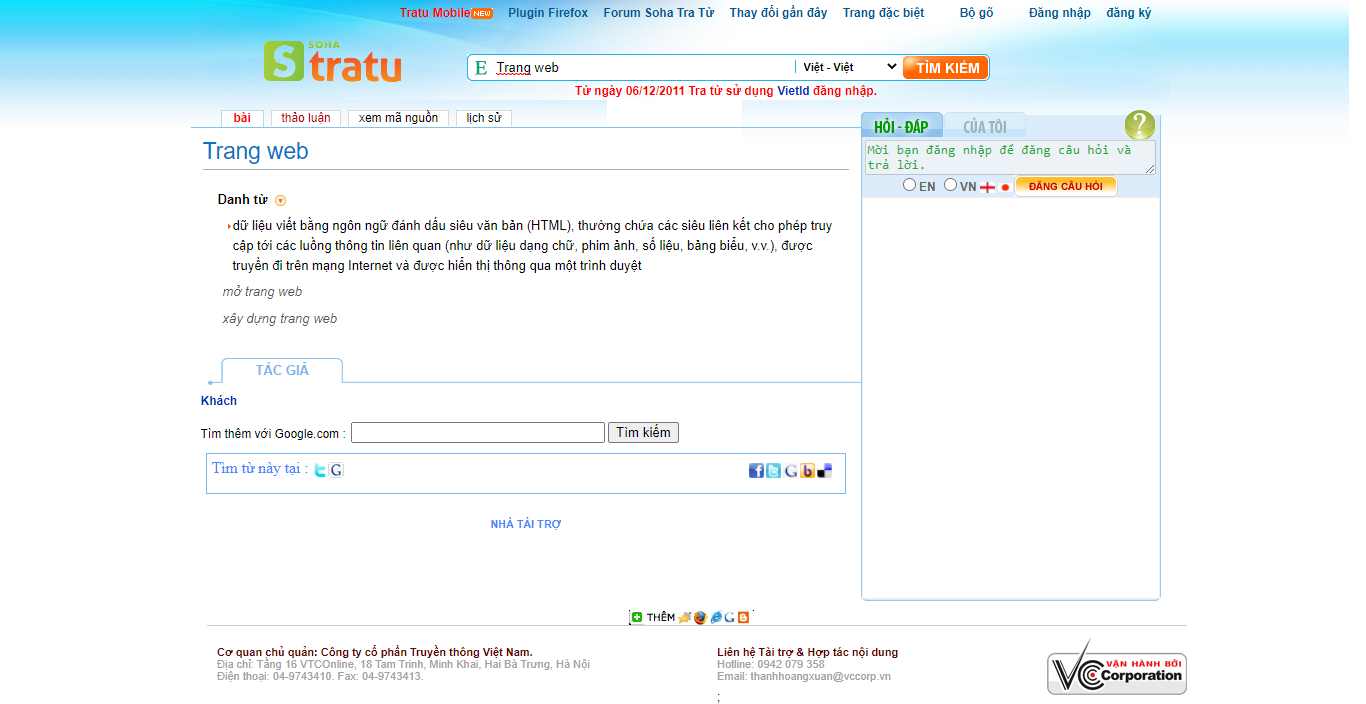The image size is (1366, 704).
Task: Click the Bing share icon
Action: [x=807, y=469]
